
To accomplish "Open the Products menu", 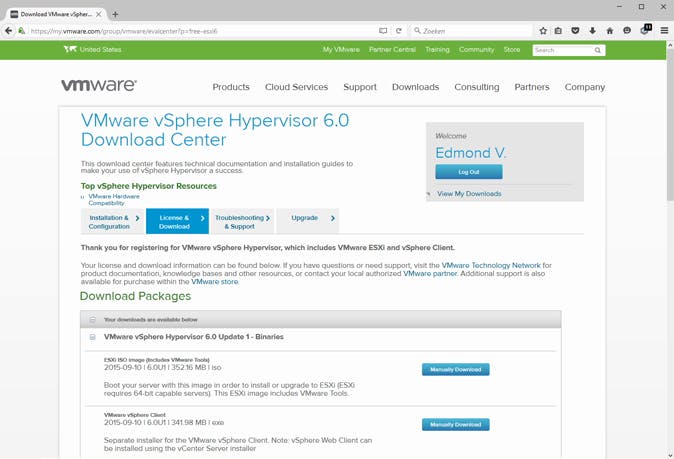I will click(231, 87).
